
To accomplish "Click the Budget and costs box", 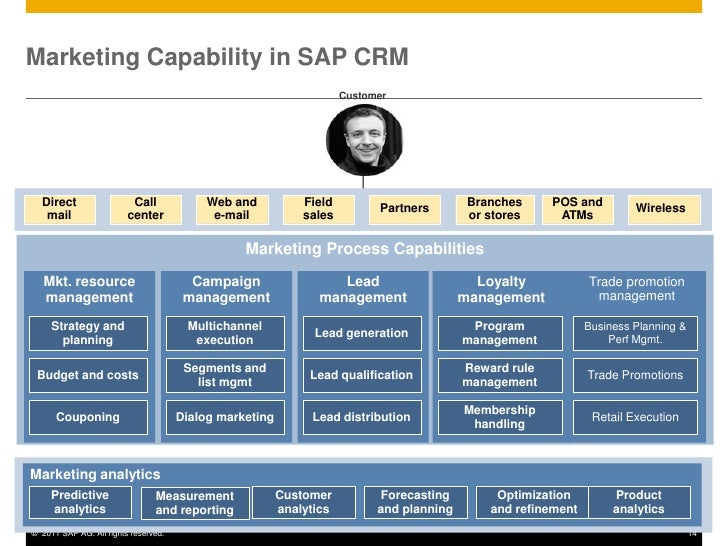I will click(x=88, y=375).
